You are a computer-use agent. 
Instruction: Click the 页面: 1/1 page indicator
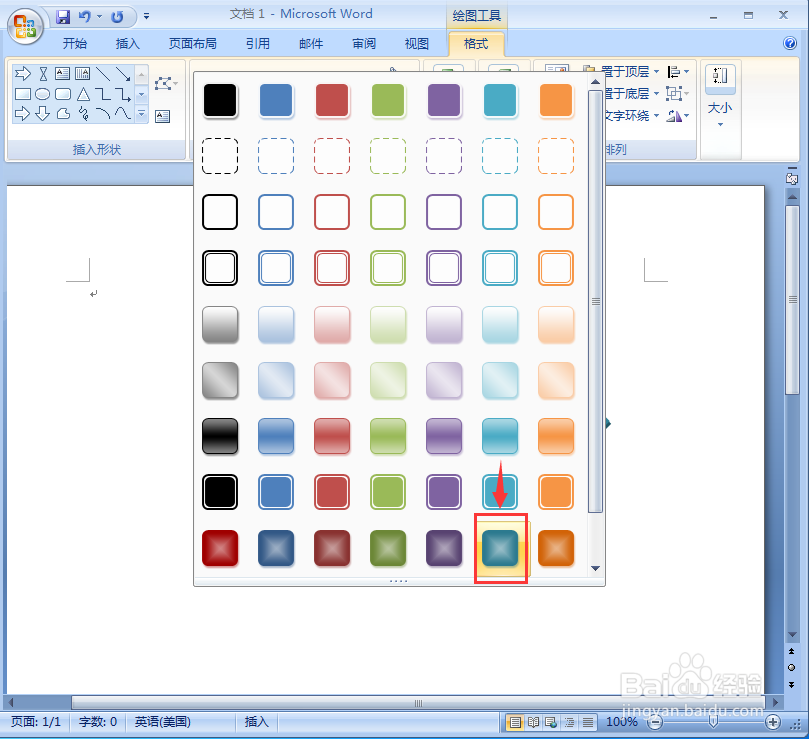coord(36,721)
